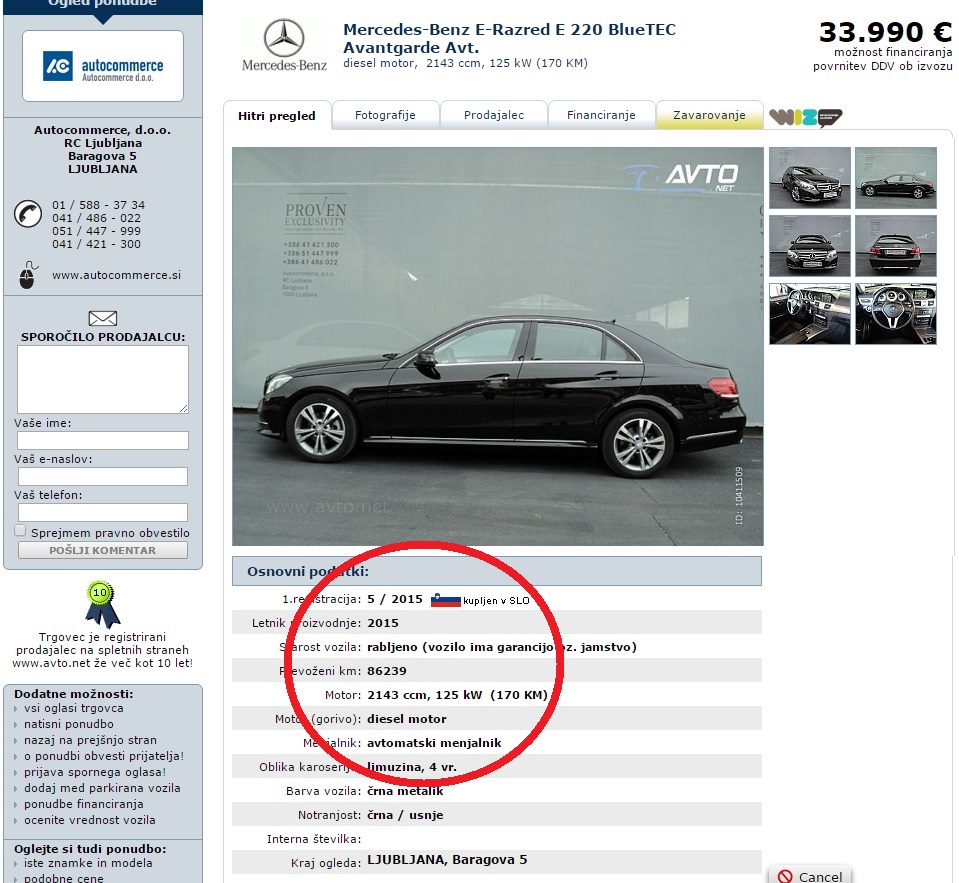Click the phone icon beside dealer numbers
959x883 pixels.
tap(28, 214)
